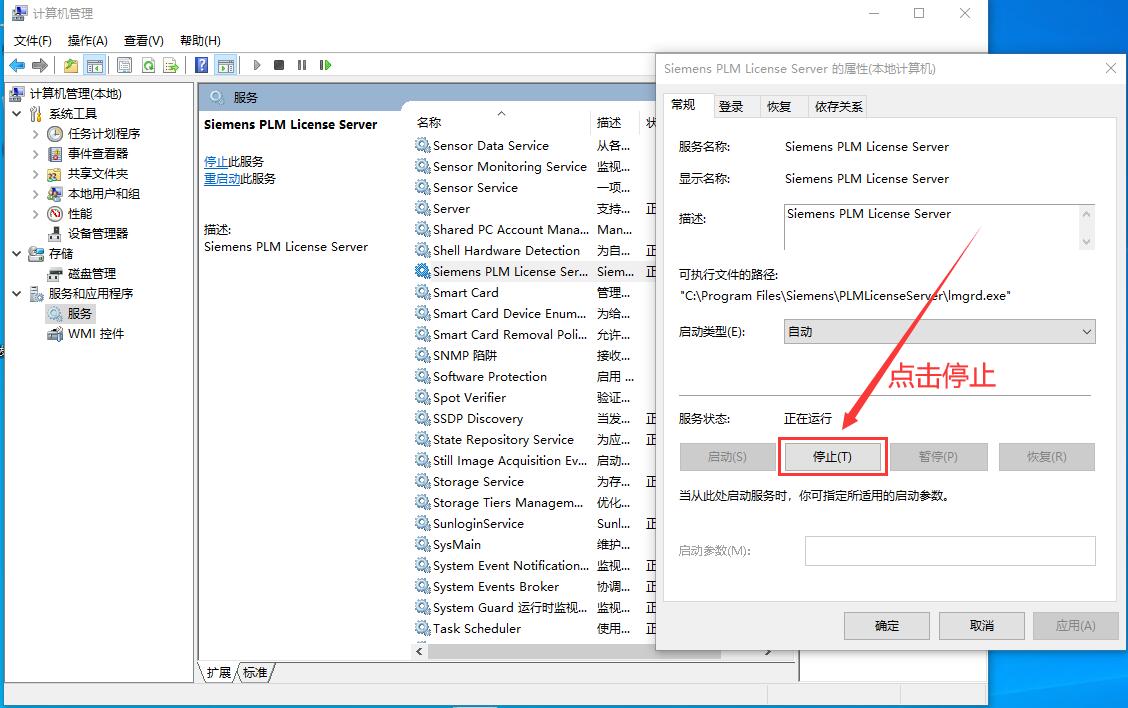Click the Pause Service toolbar icon

(302, 65)
